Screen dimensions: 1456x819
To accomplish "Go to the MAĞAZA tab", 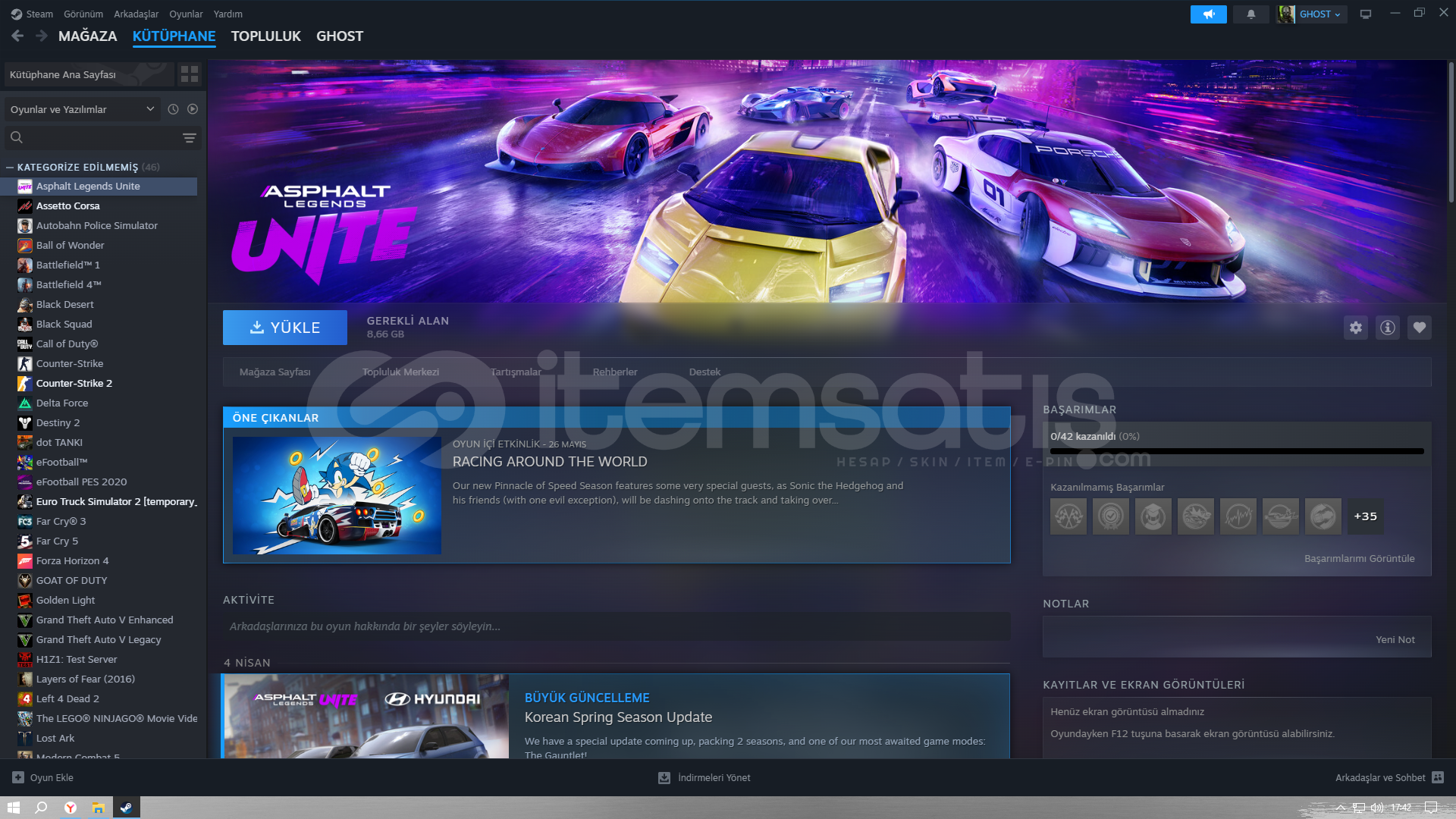I will click(x=88, y=36).
